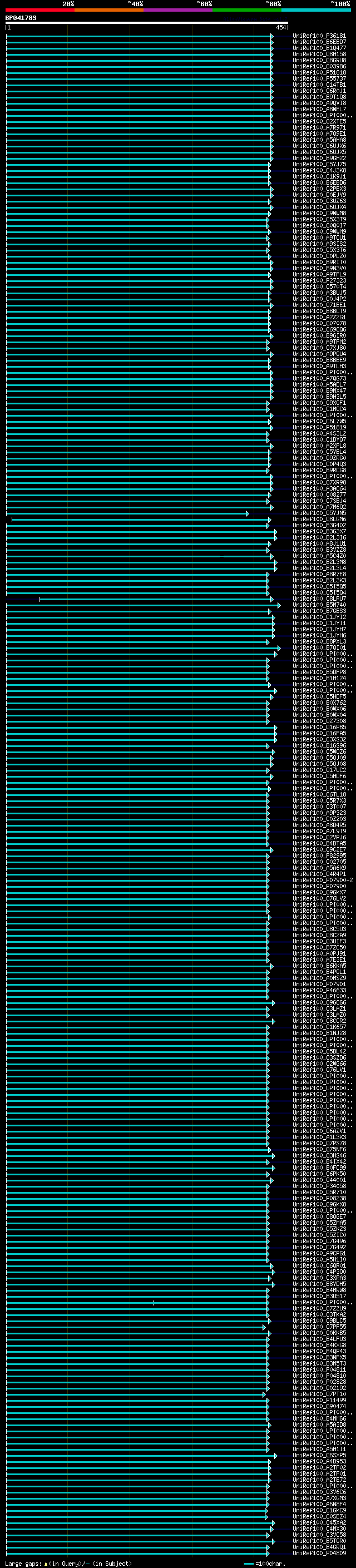The height and width of the screenshot is (1568, 356).
Task: Click the query end position 454
Action: click(280, 27)
